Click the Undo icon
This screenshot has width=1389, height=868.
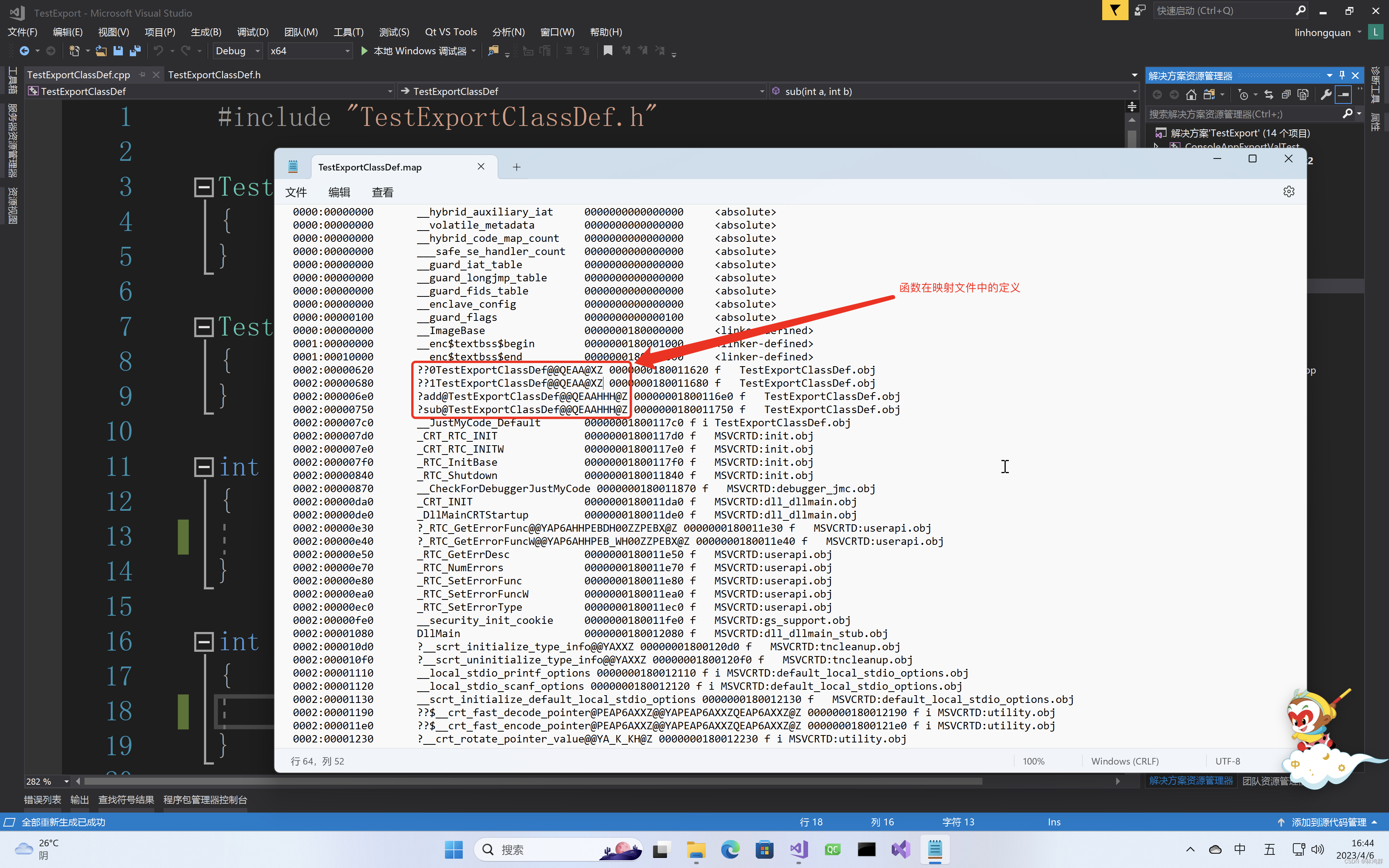click(159, 50)
